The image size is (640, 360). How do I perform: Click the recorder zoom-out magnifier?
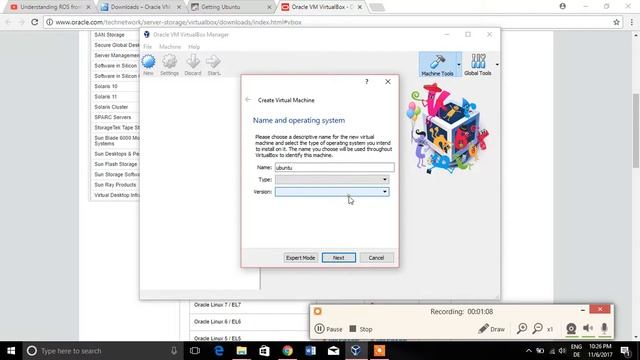tap(538, 329)
